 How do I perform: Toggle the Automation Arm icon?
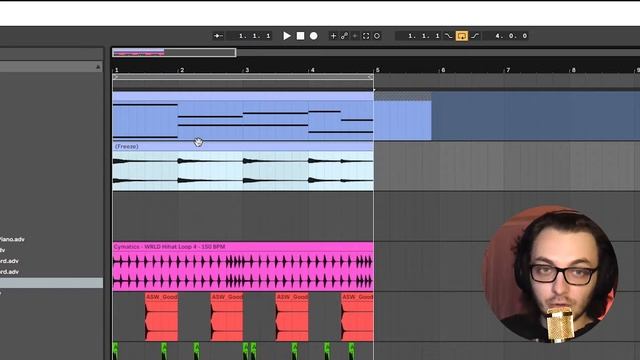(344, 36)
